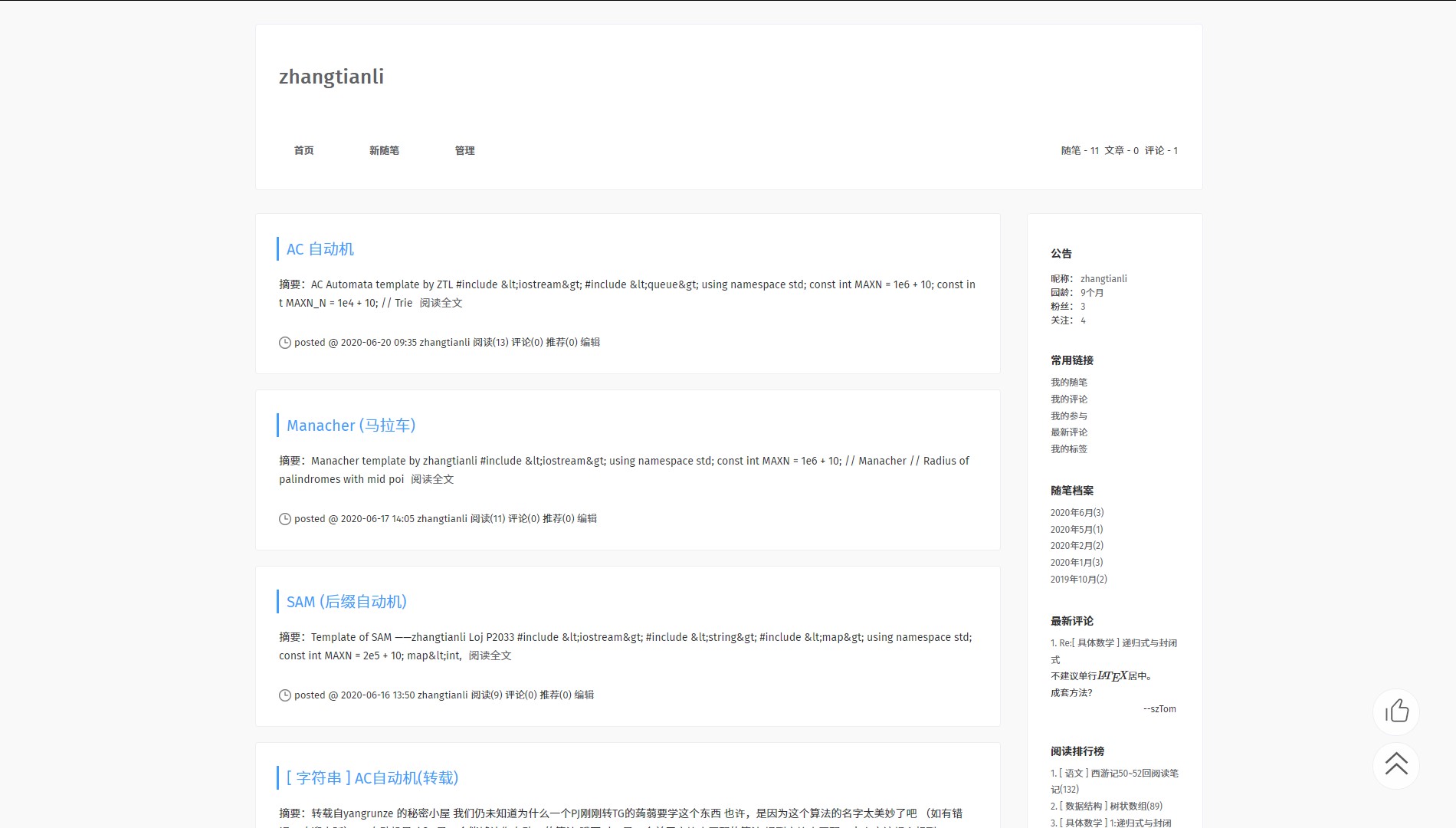Click the 2020-06-16 13:50 post timestamp

coord(378,695)
